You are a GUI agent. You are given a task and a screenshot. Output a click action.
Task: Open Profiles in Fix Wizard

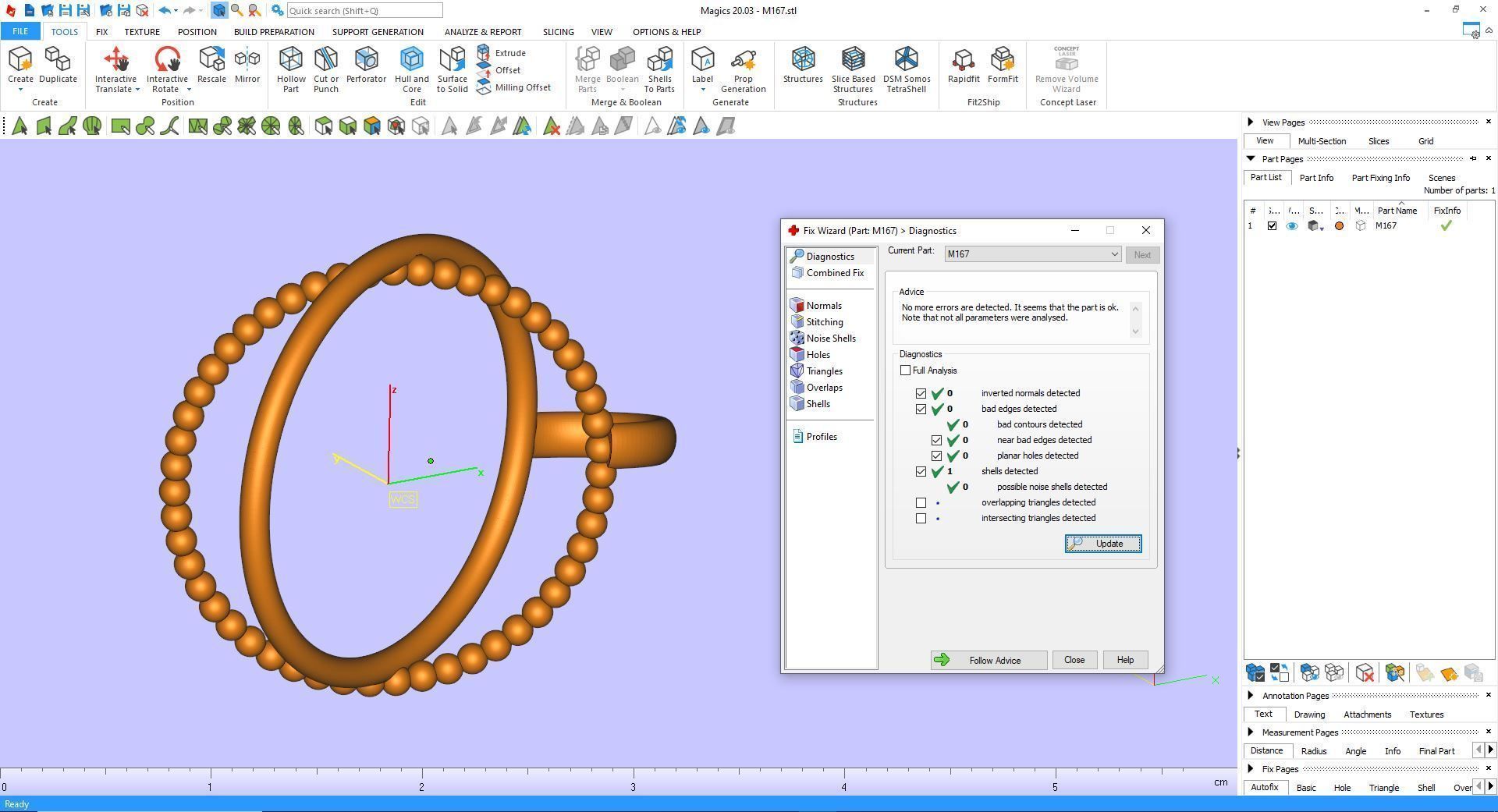[815, 437]
